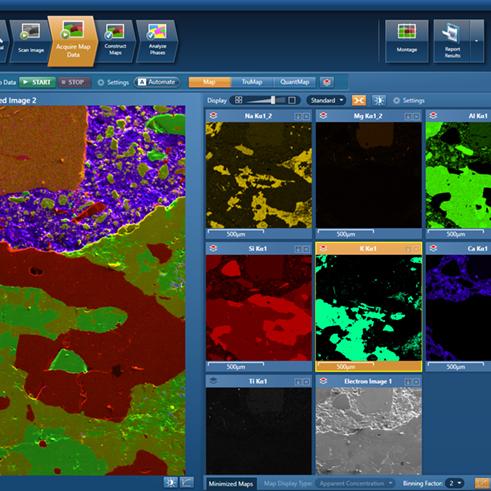The image size is (491, 491).
Task: Toggle layer inclusion for Ca Kα1 map
Action: [433, 248]
